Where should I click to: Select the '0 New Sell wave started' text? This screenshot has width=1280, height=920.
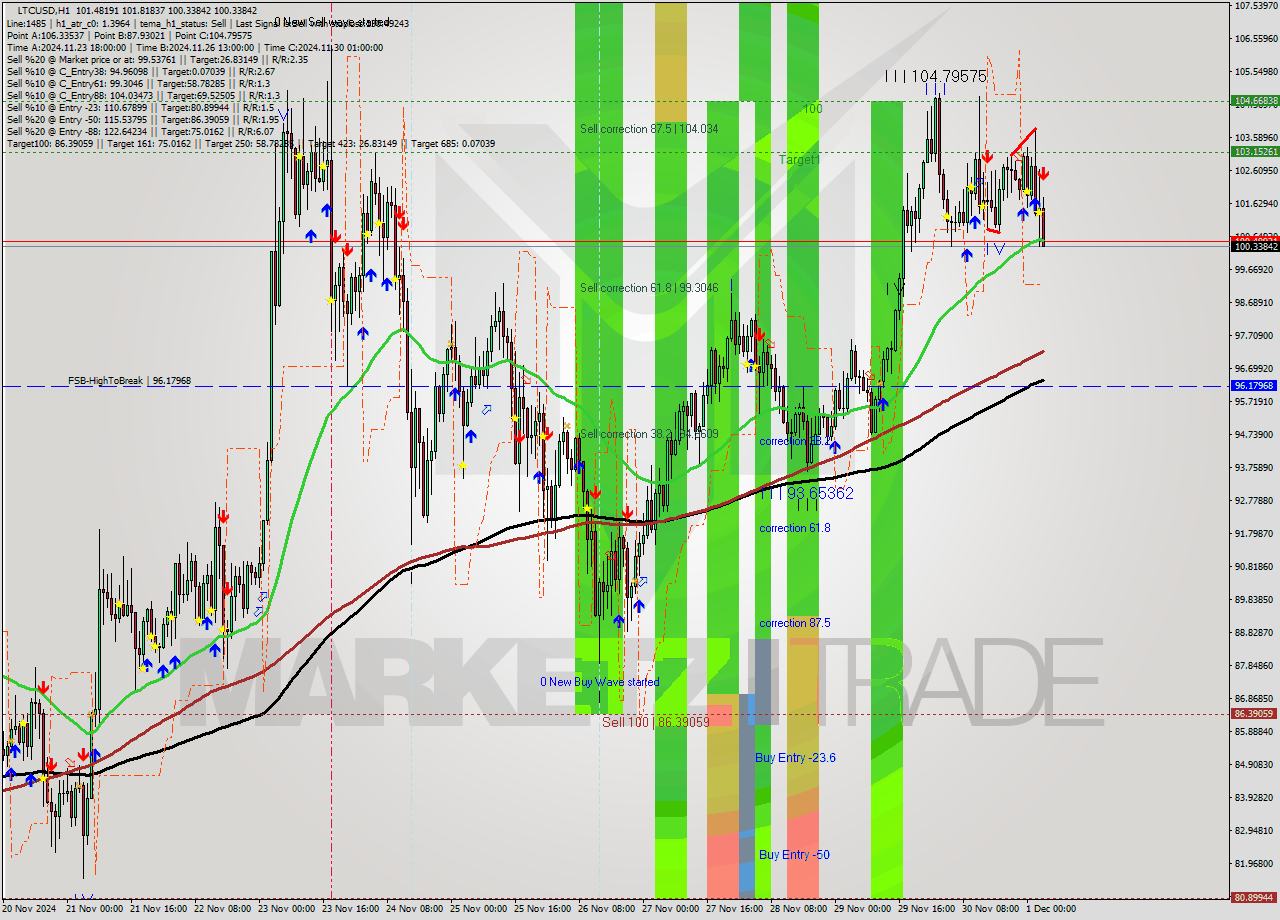(x=334, y=22)
